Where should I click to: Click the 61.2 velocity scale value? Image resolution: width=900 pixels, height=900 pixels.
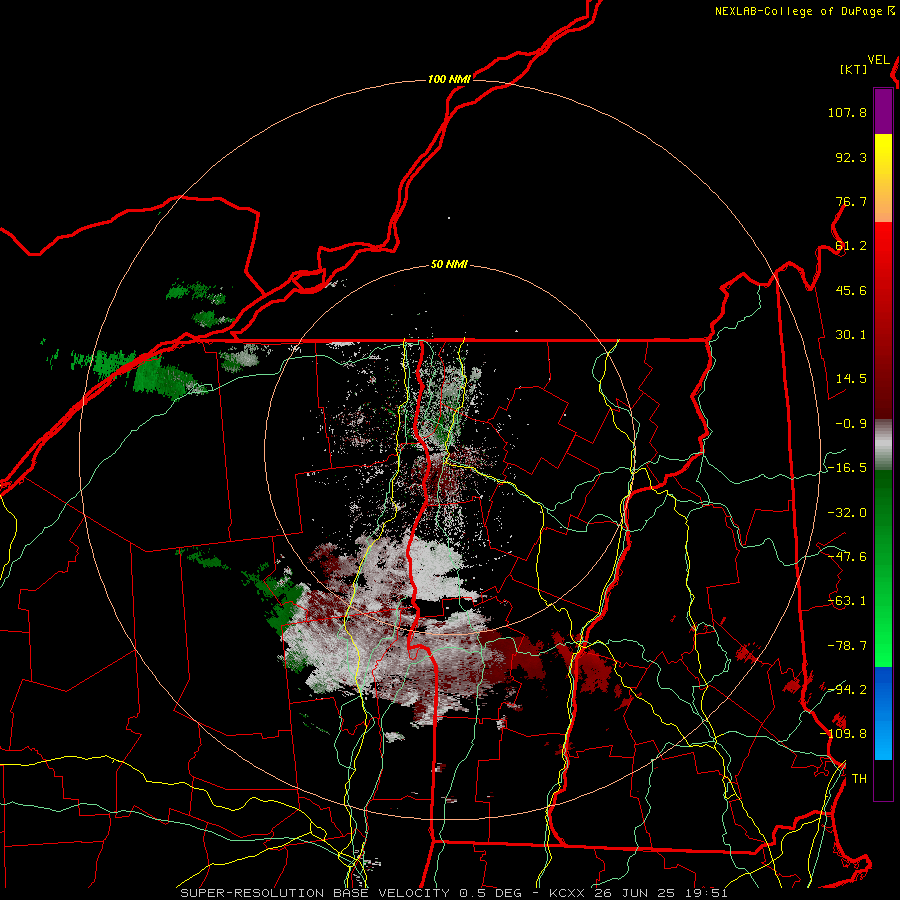pyautogui.click(x=851, y=246)
